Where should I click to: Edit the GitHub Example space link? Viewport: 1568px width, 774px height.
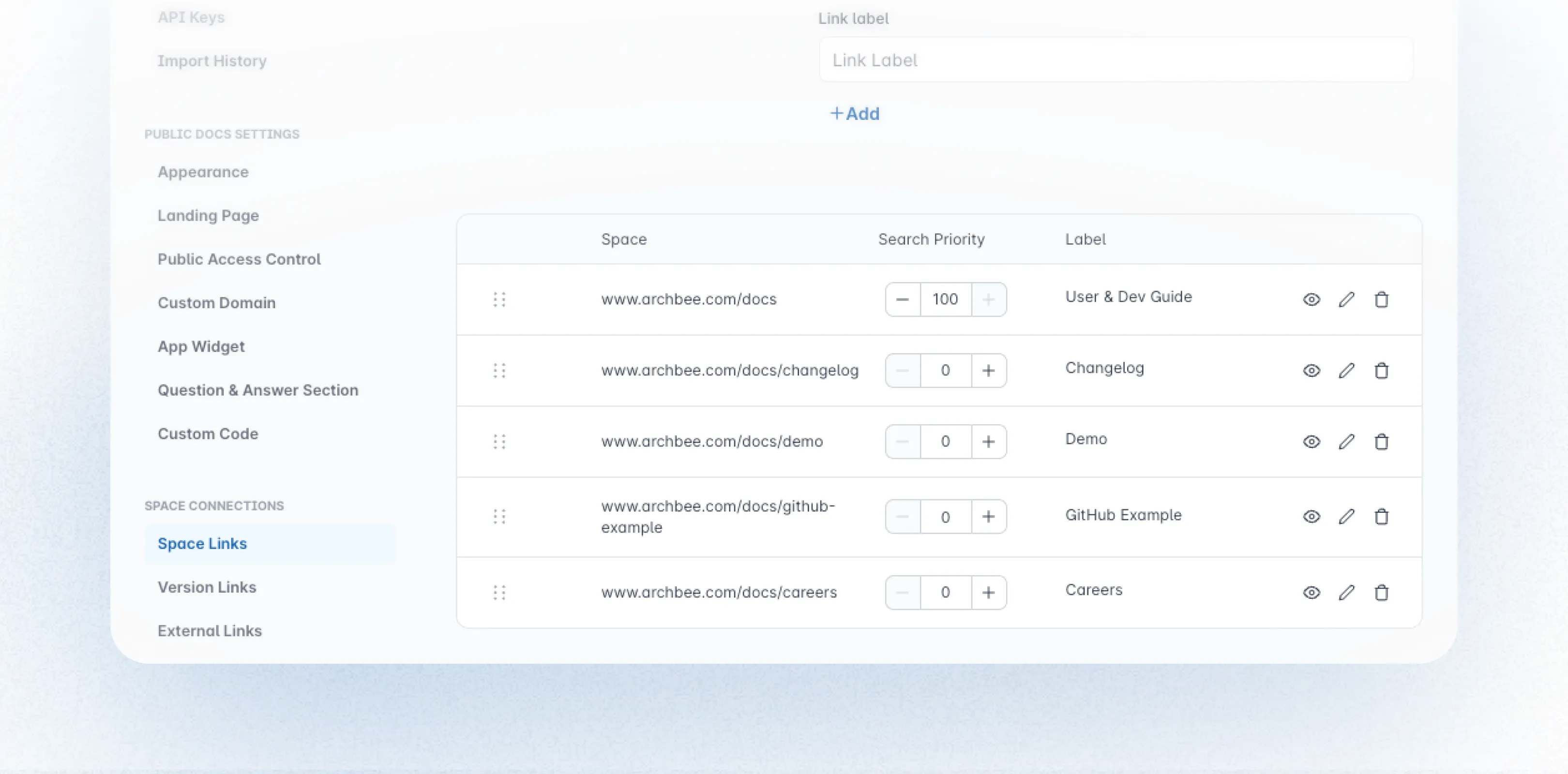(1346, 517)
